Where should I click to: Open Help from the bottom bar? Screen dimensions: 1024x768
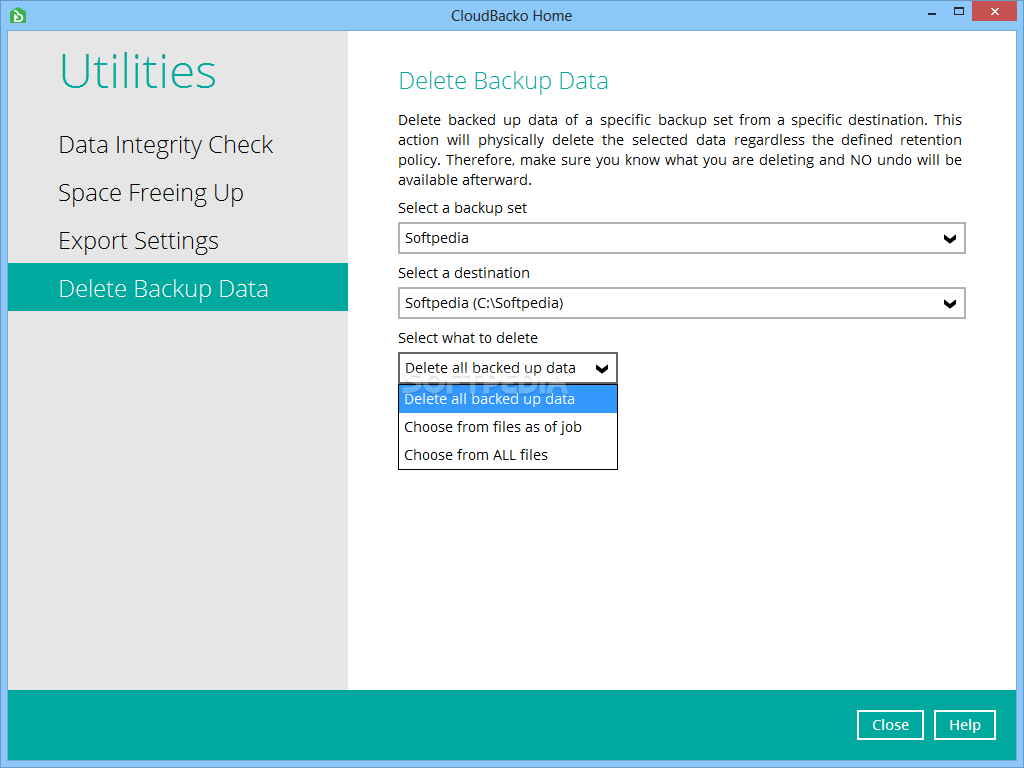965,725
